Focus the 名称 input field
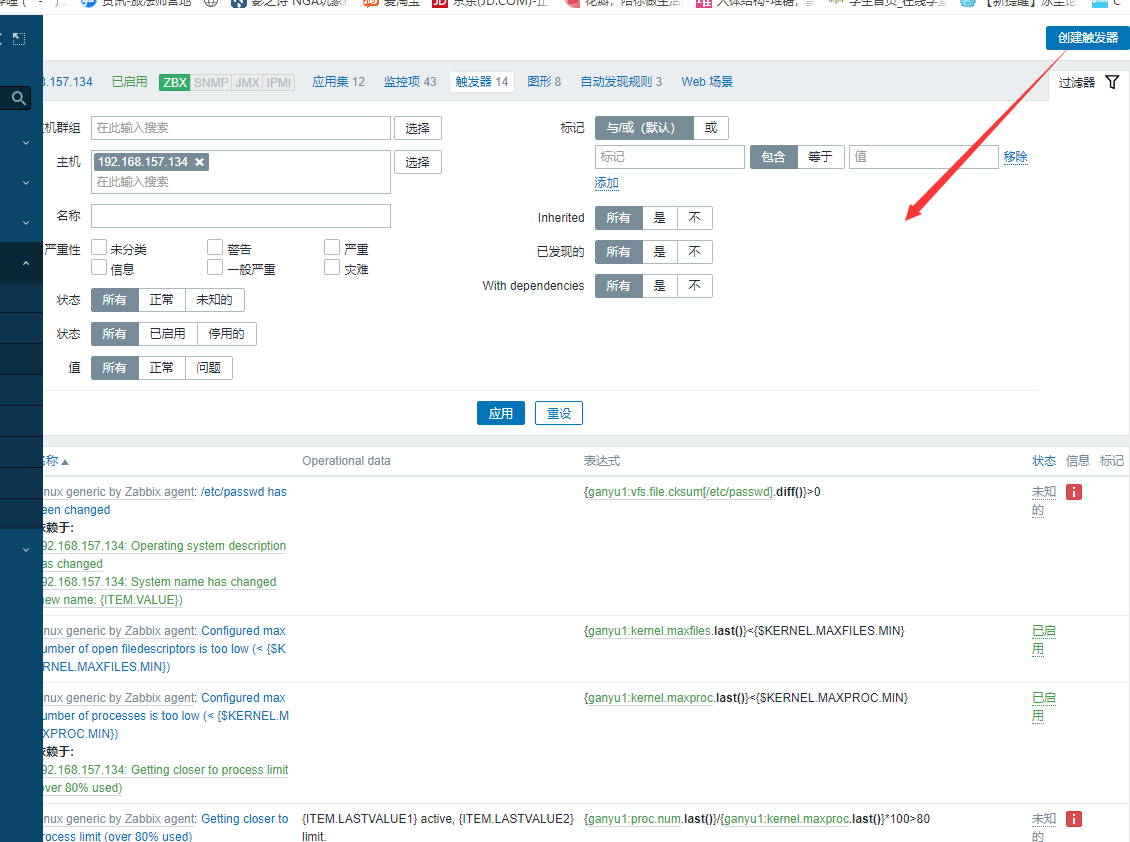1130x842 pixels. (241, 216)
